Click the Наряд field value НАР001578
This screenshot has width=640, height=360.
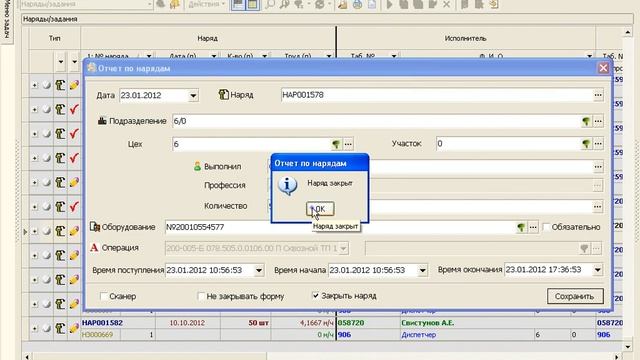(437, 95)
